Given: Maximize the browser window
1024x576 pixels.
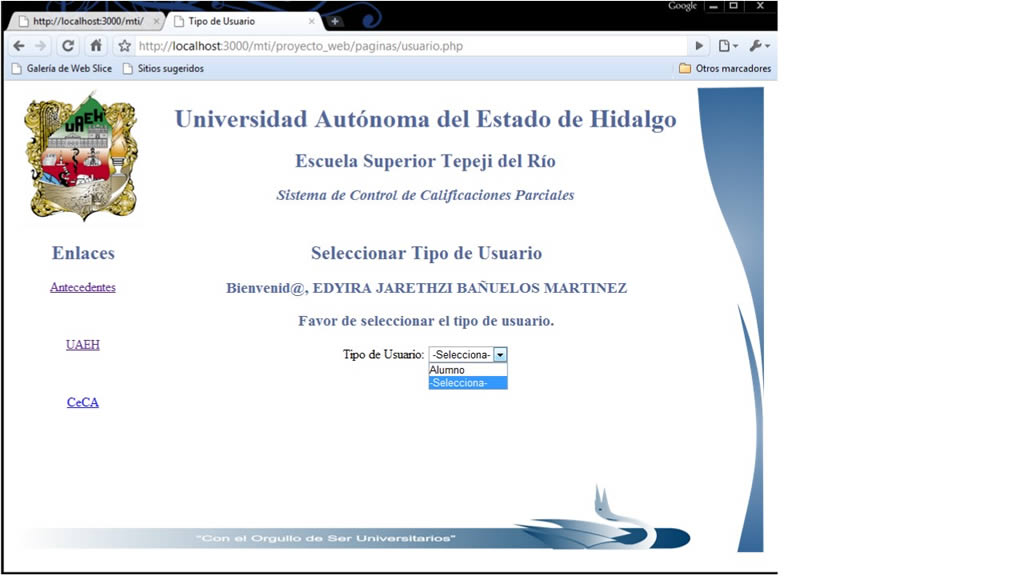Looking at the screenshot, I should click(733, 6).
